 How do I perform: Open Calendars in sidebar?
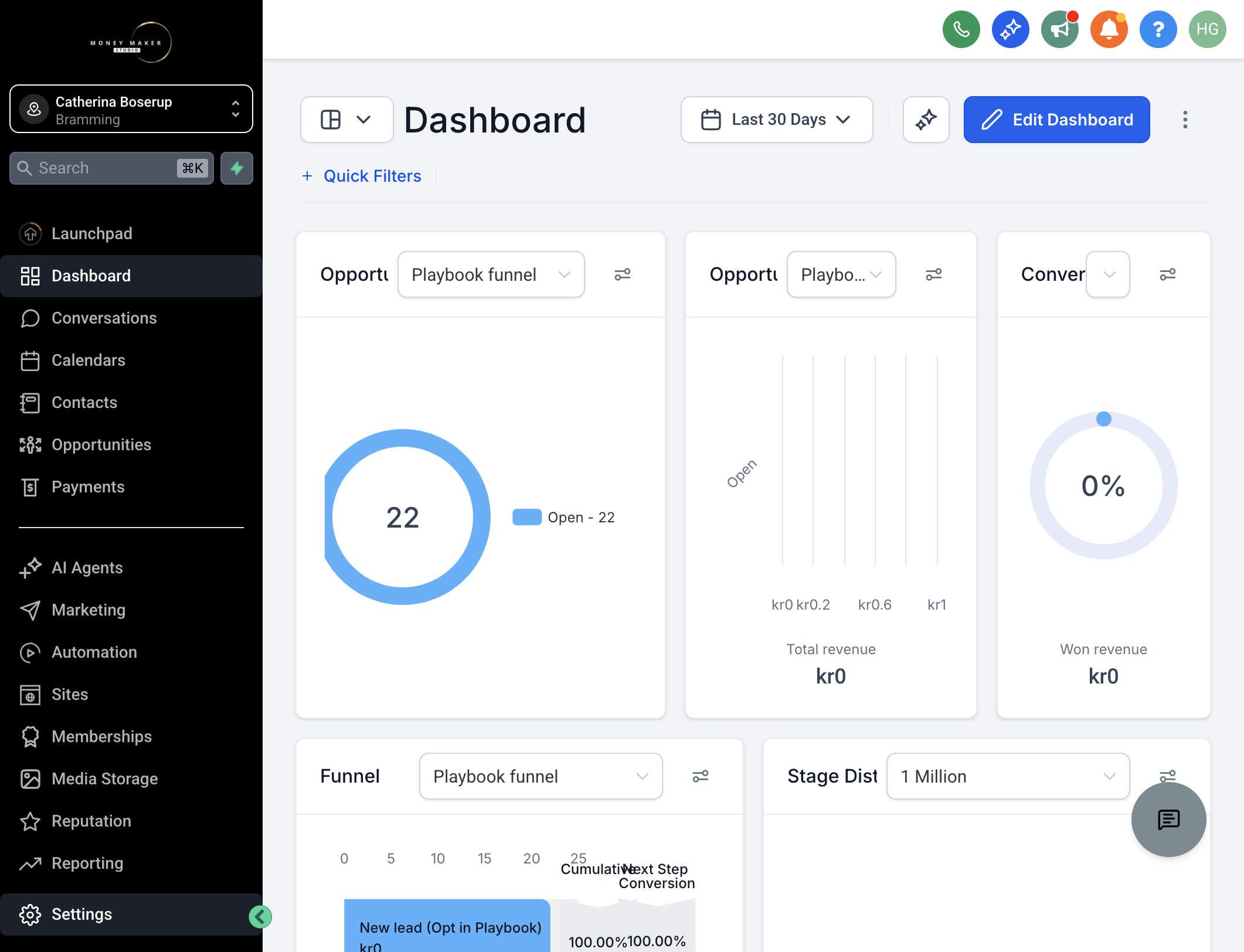click(x=131, y=360)
